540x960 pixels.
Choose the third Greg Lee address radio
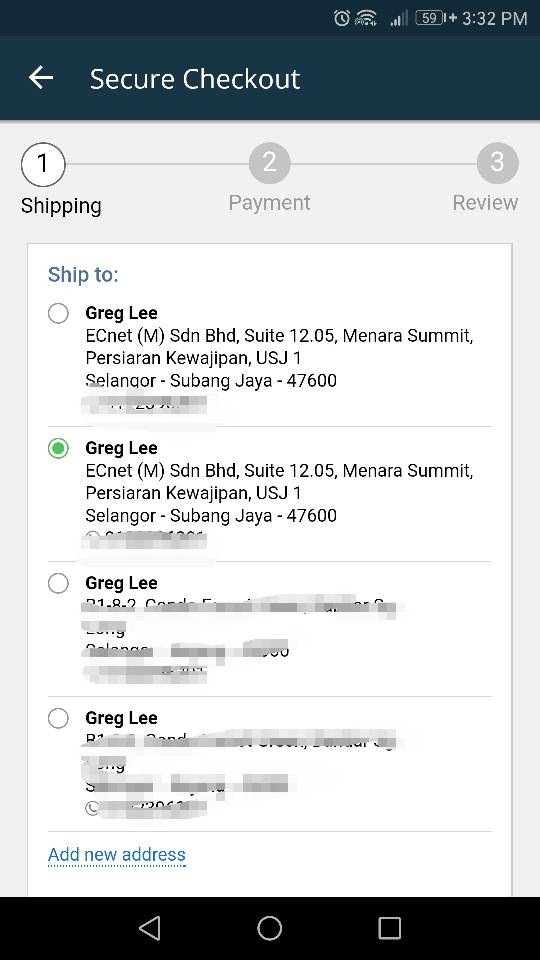58,583
